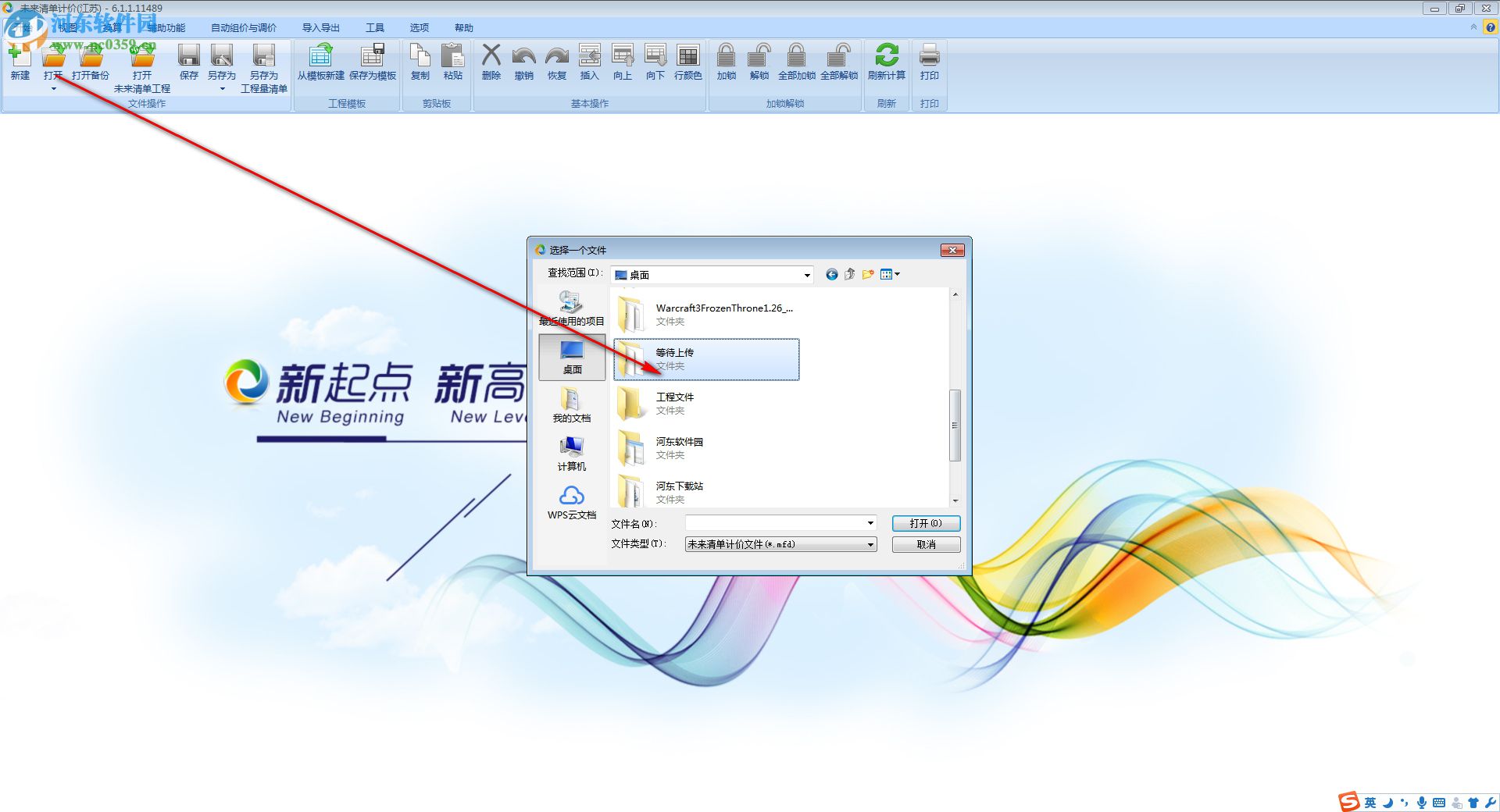Screen dimensions: 1500x812
Task: Select the 河东软件园 folder
Action: tap(706, 448)
